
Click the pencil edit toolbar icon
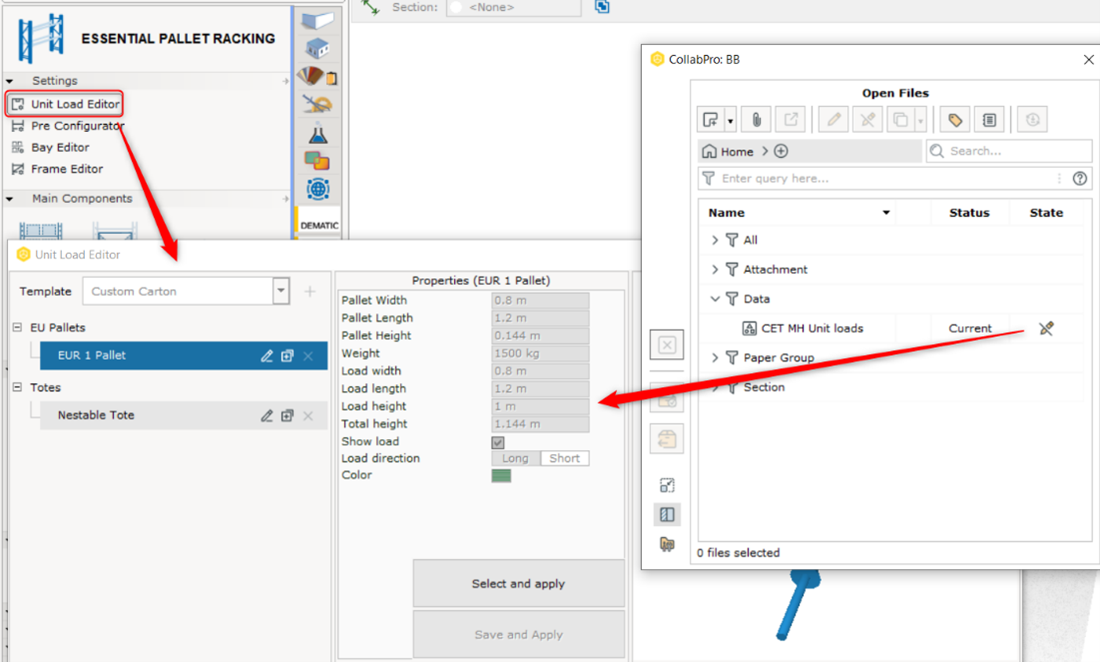pyautogui.click(x=833, y=120)
